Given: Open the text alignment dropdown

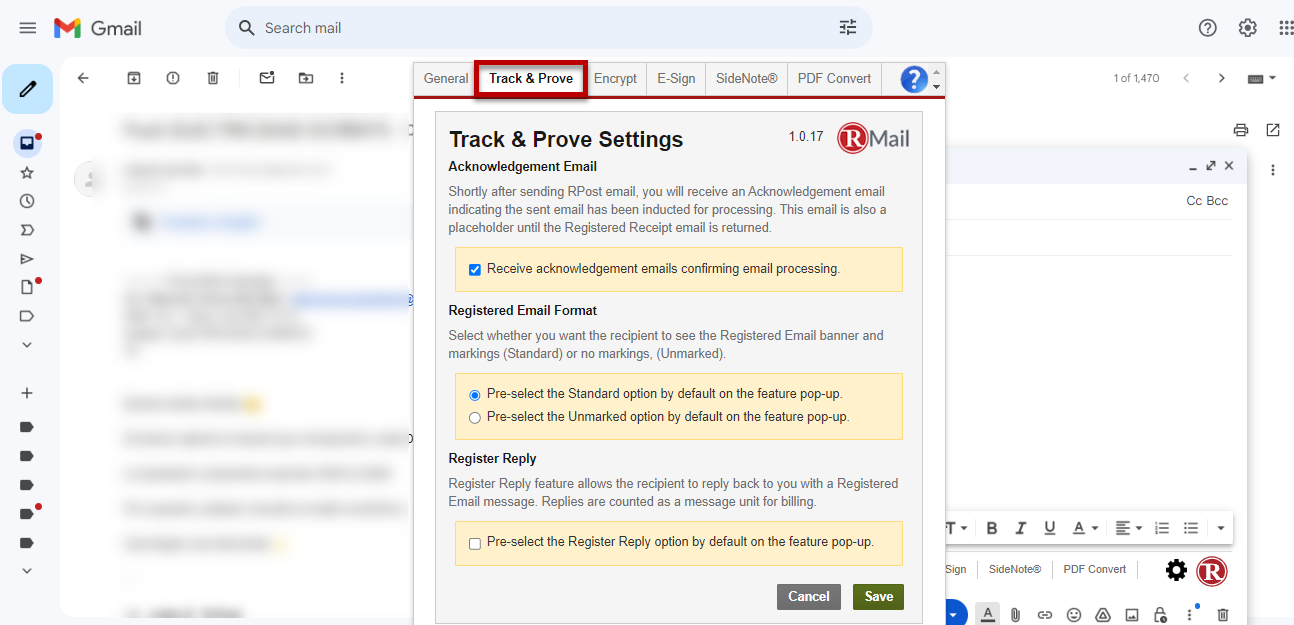Looking at the screenshot, I should pyautogui.click(x=1129, y=528).
